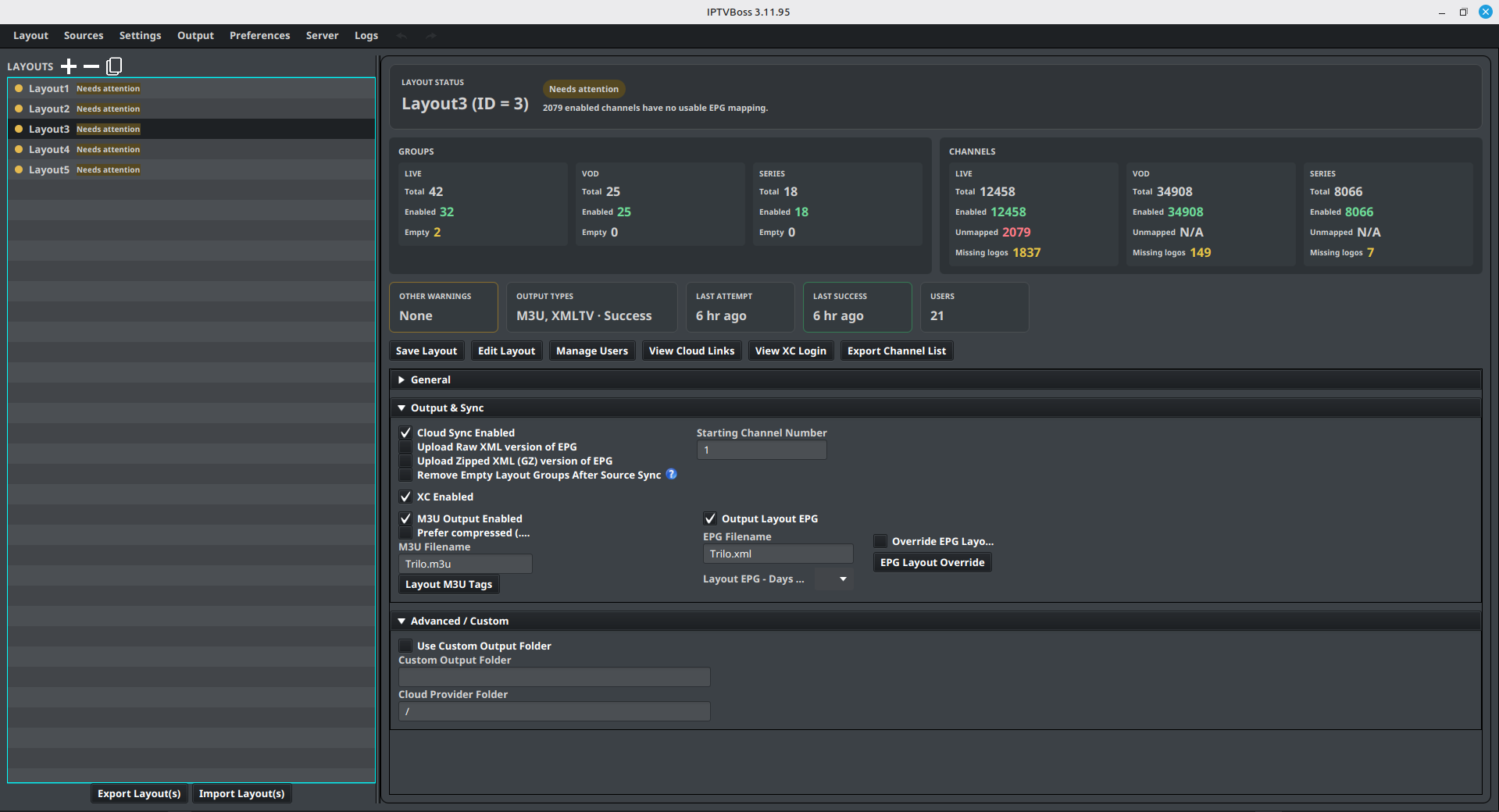Enable Use Custom Output Folder
The width and height of the screenshot is (1499, 812).
coord(405,646)
